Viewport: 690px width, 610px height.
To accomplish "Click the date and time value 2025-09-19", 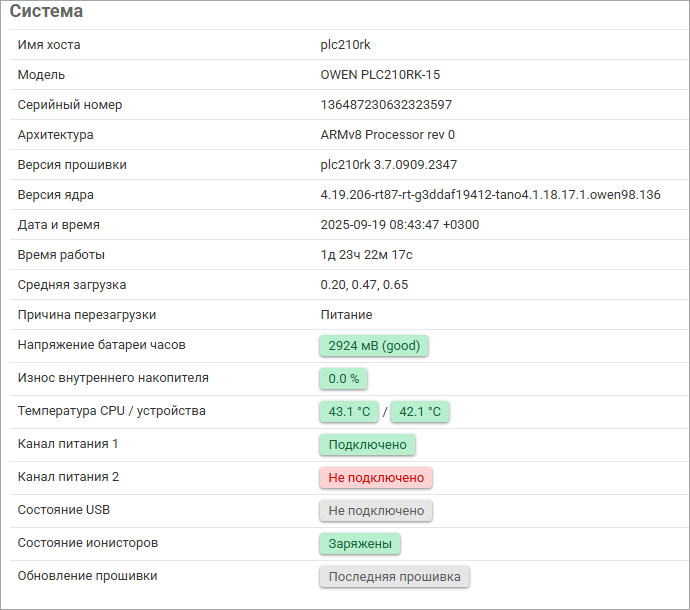I will (x=399, y=225).
